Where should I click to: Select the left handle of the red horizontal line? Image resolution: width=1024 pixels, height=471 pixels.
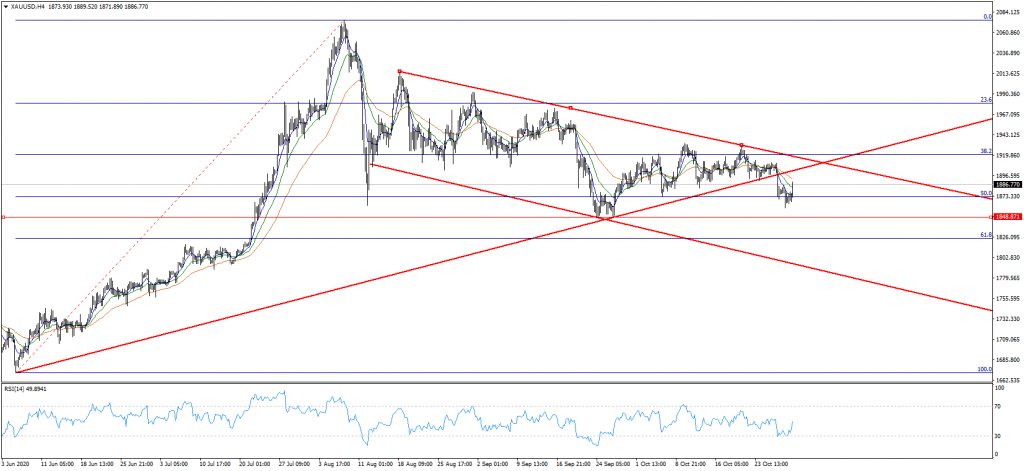coord(4,217)
